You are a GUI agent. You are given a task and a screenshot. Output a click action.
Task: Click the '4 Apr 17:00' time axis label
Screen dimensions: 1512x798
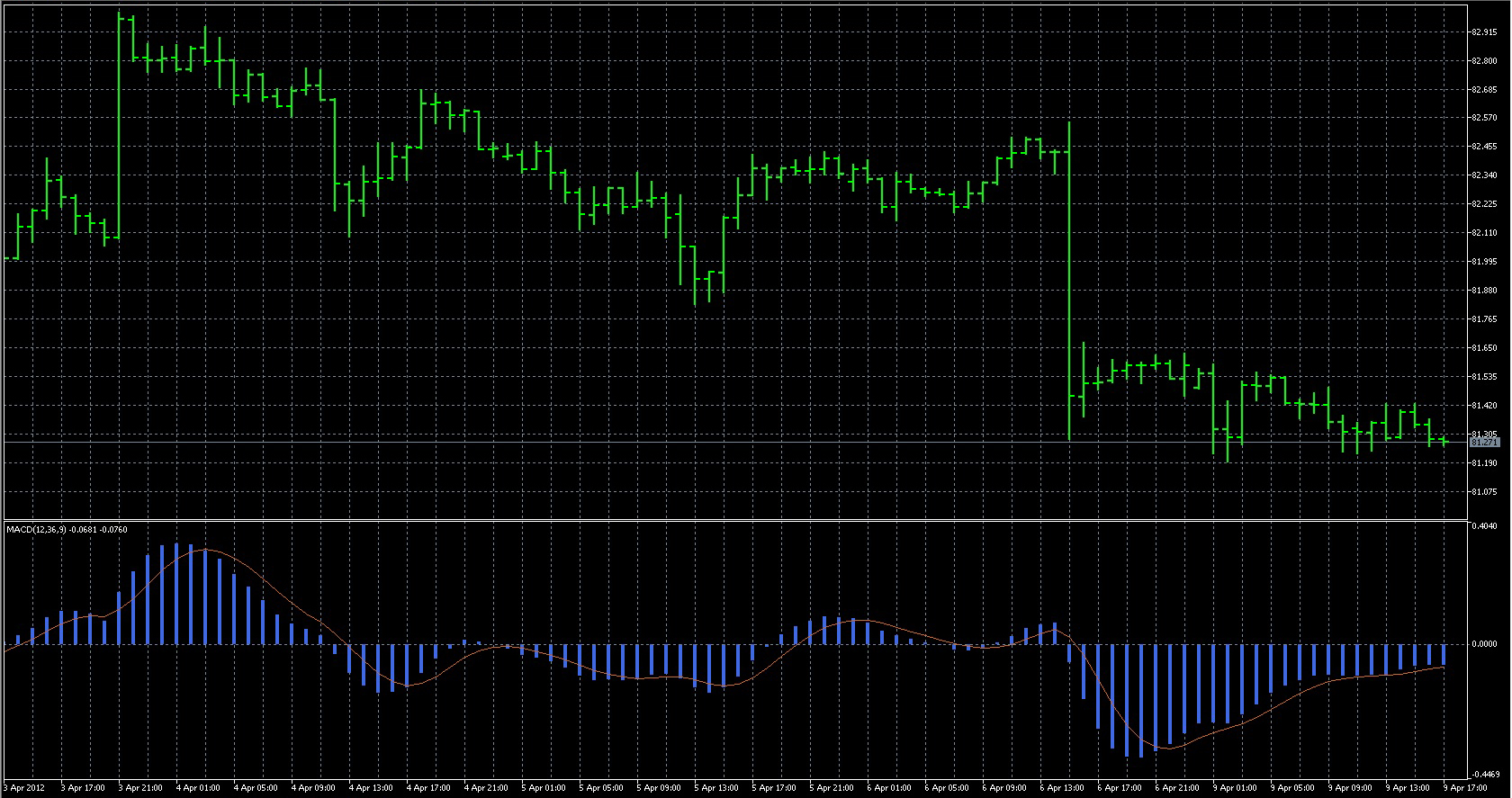coord(428,788)
